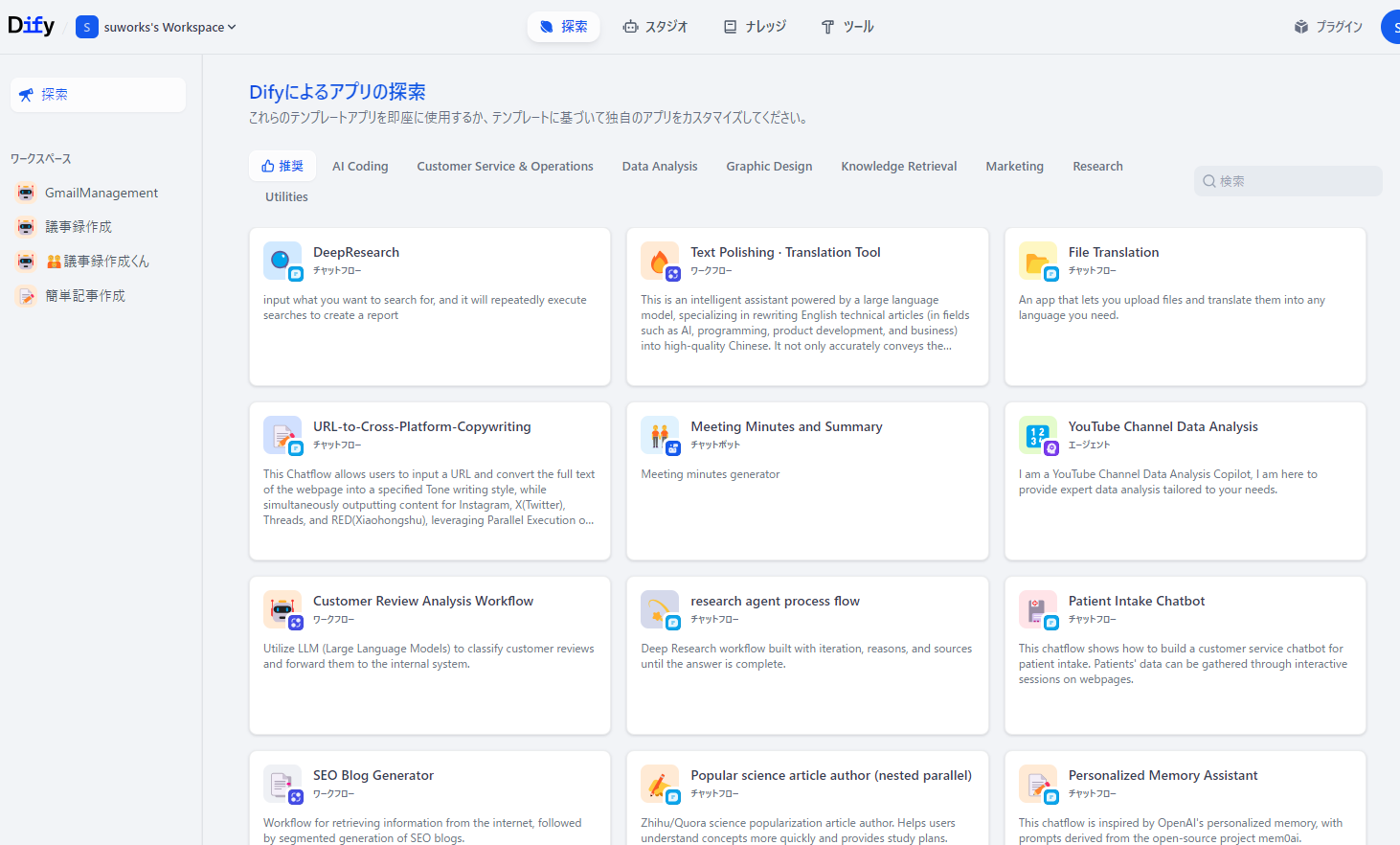Screen dimensions: 1400x845
Task: Select the Utilities category
Action: tap(286, 196)
